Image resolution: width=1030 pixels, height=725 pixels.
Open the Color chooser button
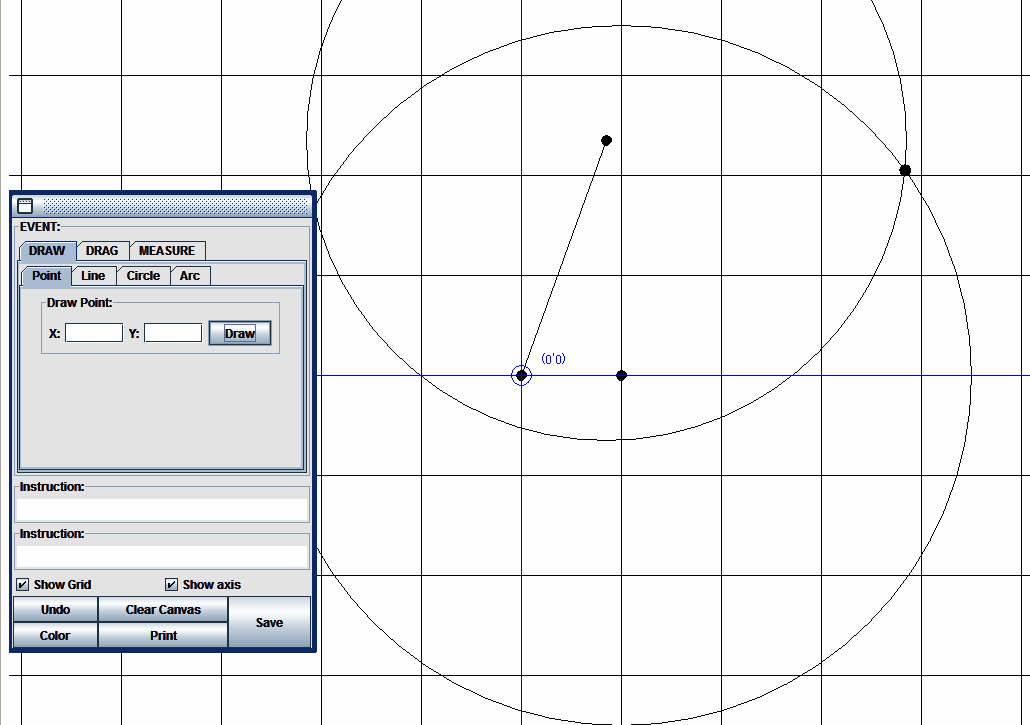point(55,635)
